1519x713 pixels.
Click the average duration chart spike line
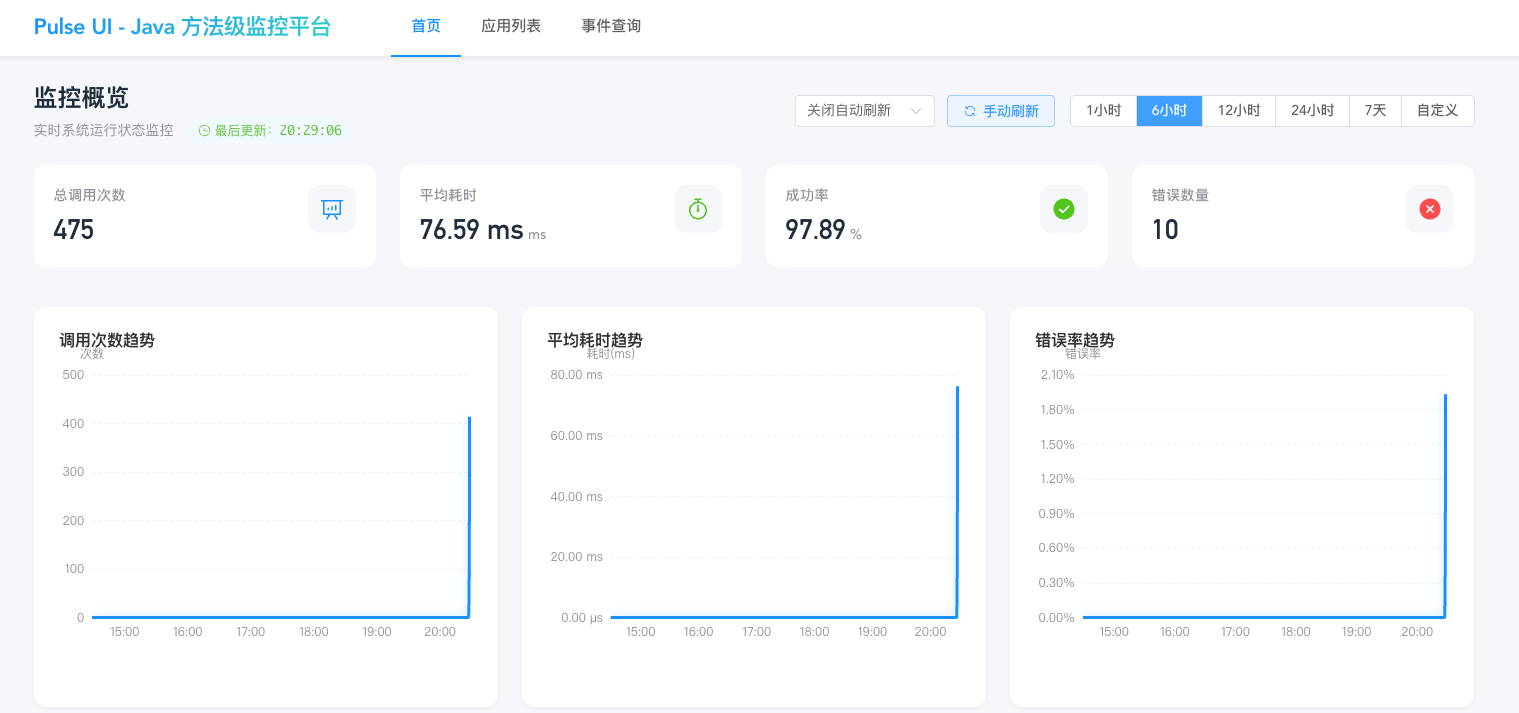tap(957, 500)
